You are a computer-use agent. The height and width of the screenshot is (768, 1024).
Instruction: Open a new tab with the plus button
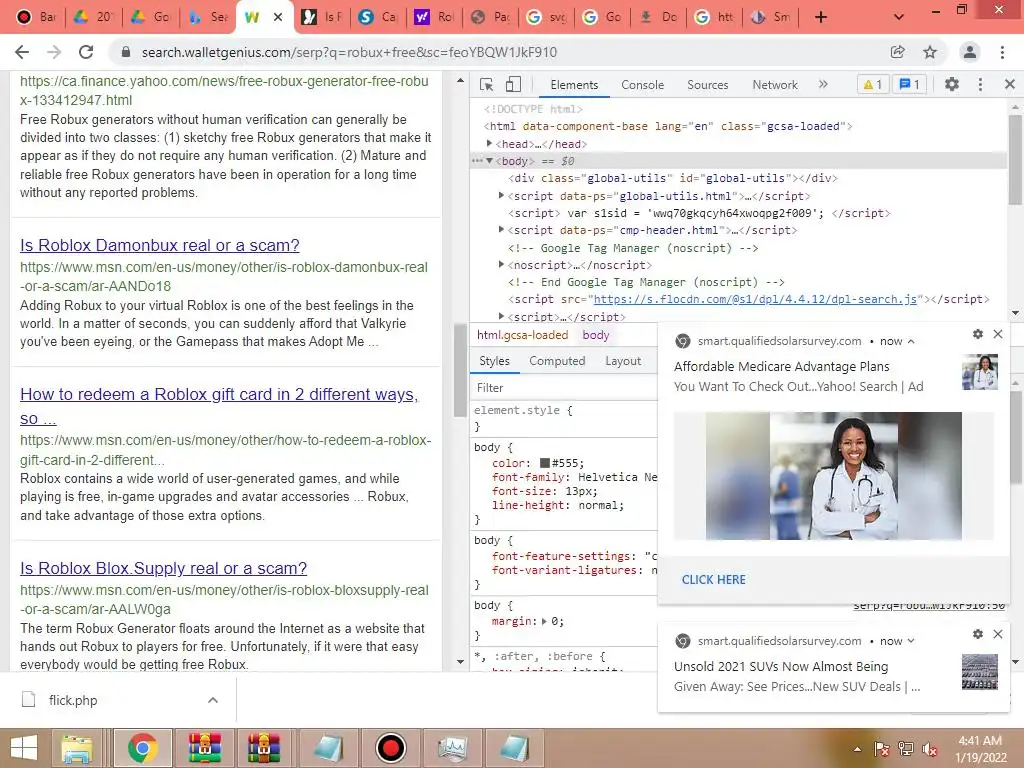(821, 17)
